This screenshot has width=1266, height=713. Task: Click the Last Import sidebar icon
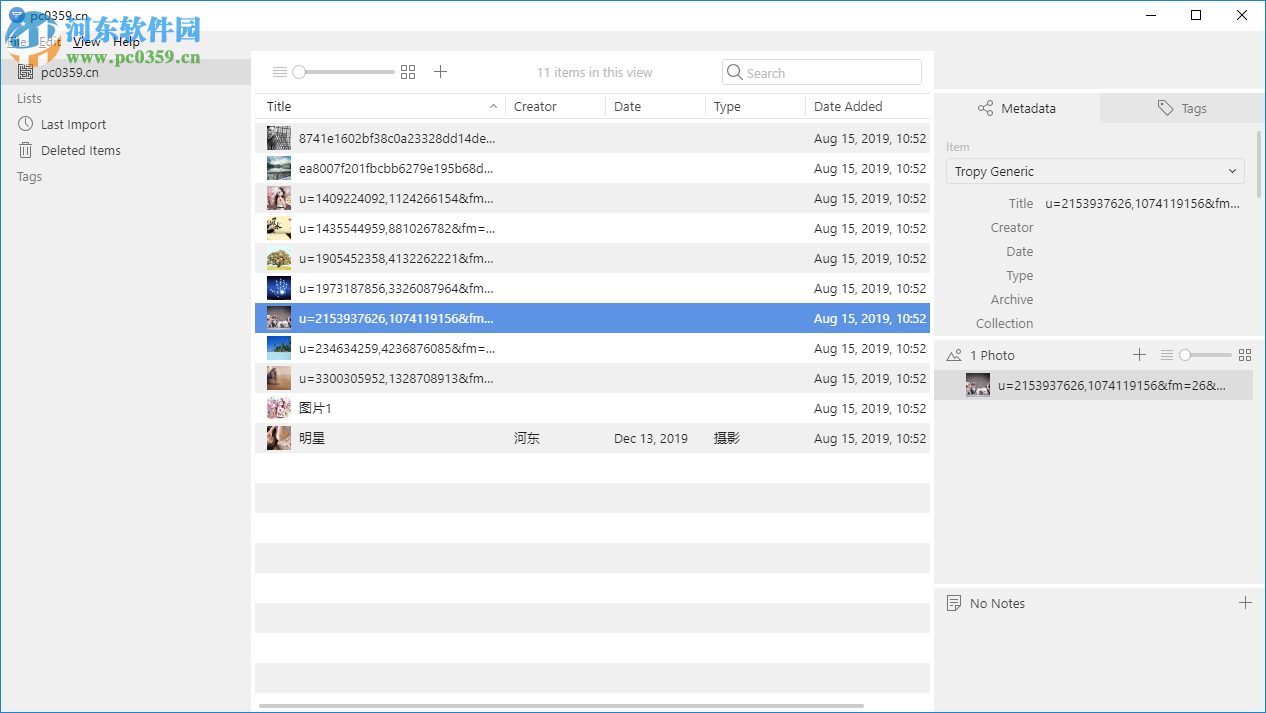click(24, 124)
